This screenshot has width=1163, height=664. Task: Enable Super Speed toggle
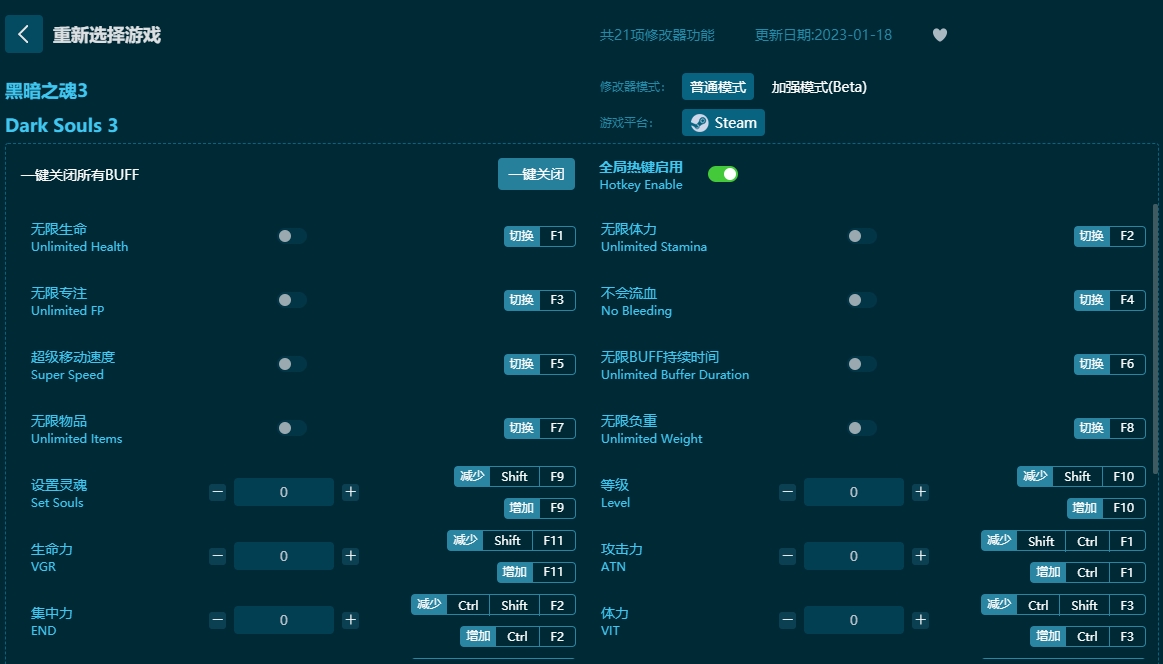click(291, 364)
